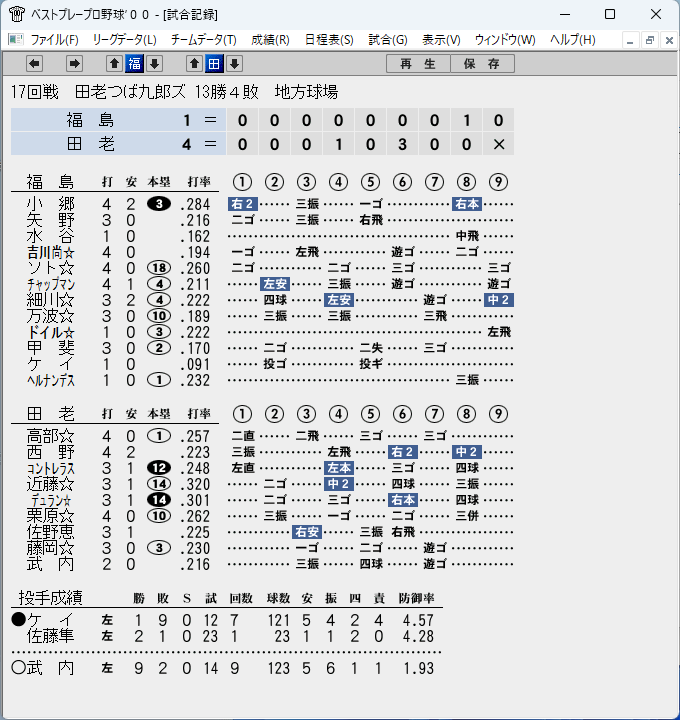
Task: Click 栗原's 三併 result in inning 8
Action: (466, 516)
